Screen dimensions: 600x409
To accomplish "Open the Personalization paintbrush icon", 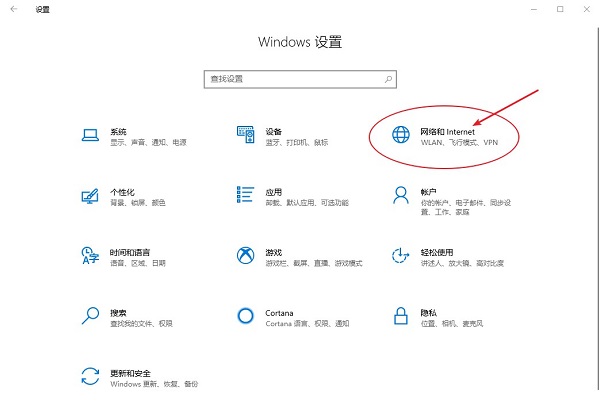I will (90, 196).
